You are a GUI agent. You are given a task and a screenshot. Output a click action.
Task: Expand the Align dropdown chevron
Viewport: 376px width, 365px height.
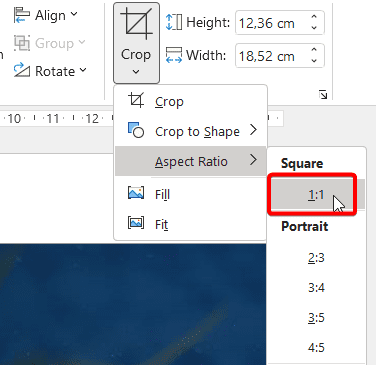point(74,14)
